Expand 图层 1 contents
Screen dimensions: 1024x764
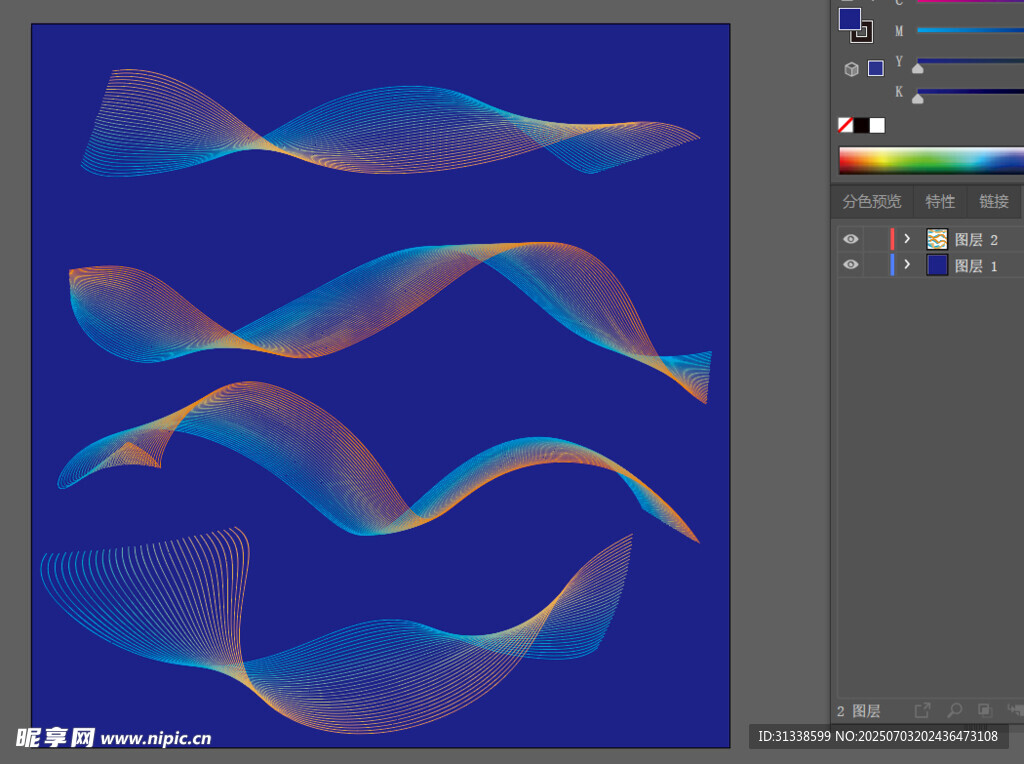pos(907,265)
